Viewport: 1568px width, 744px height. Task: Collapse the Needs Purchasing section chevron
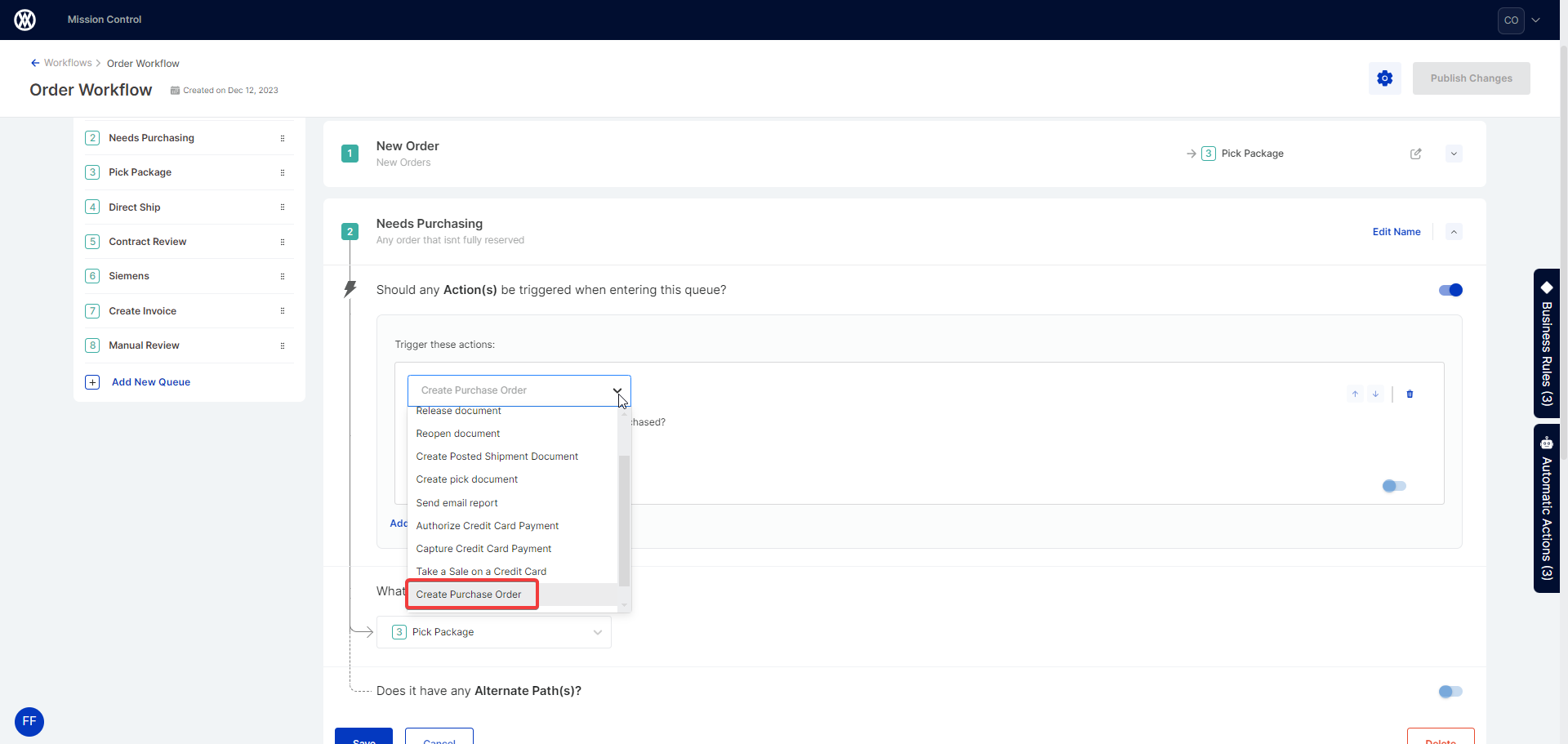[x=1454, y=232]
